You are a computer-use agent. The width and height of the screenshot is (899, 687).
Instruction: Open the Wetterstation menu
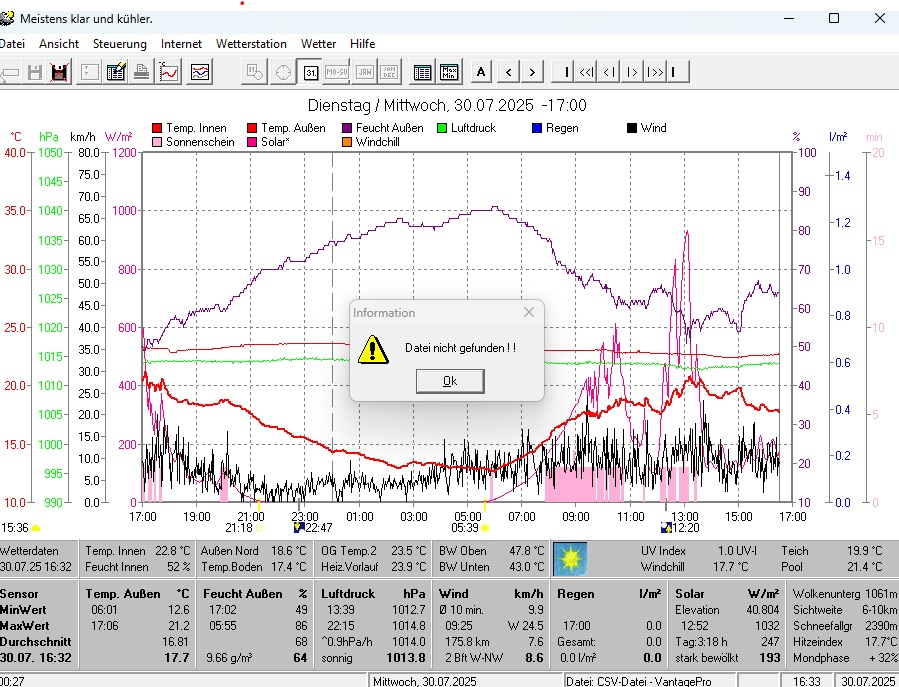[251, 44]
